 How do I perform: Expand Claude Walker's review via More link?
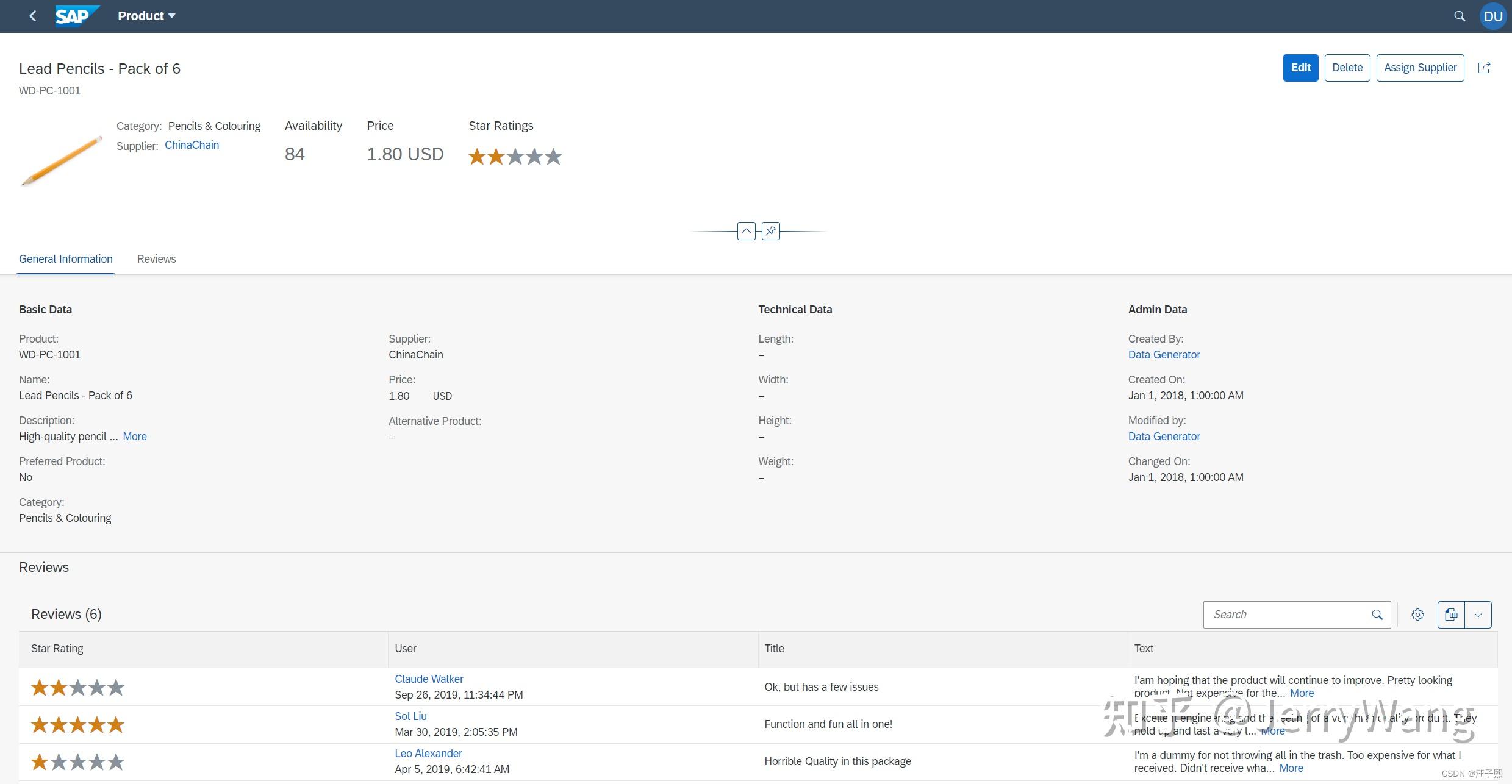pos(1301,693)
